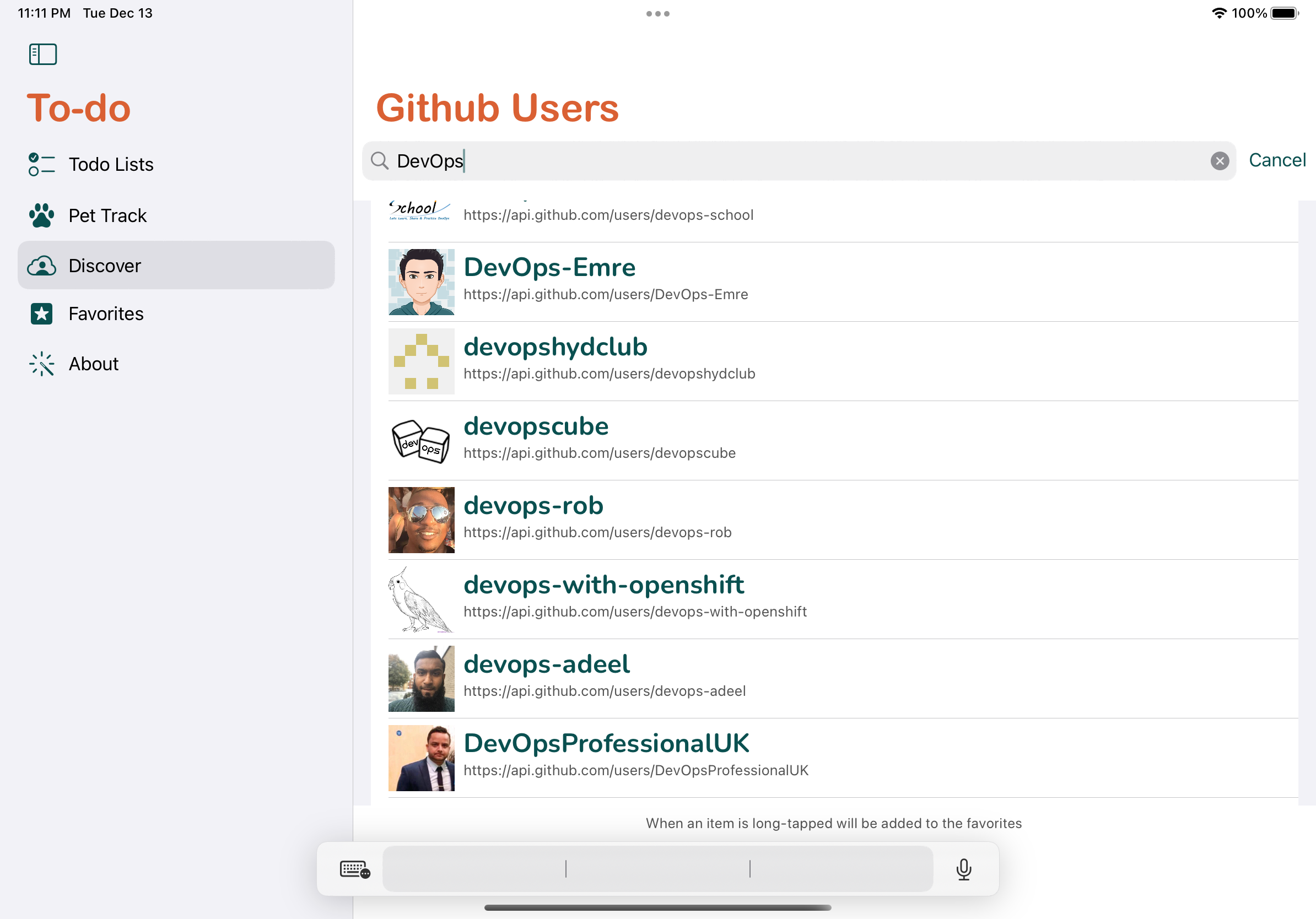
Task: Clear the DevOps search input field
Action: tap(1221, 160)
